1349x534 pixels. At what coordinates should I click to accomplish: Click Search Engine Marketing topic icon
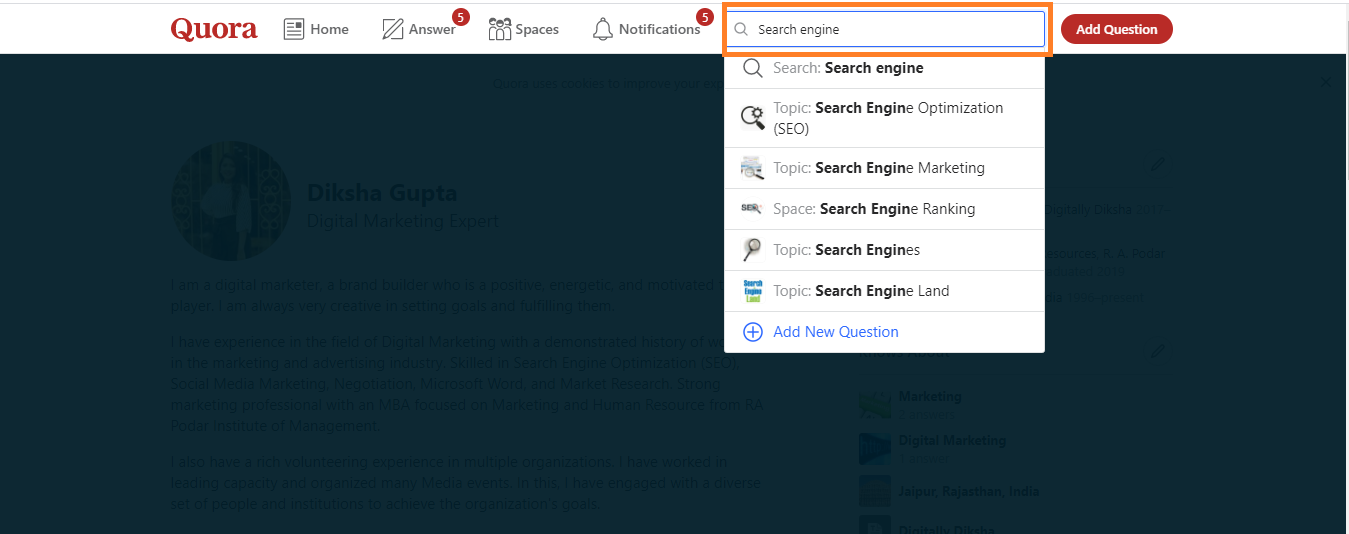[x=753, y=168]
